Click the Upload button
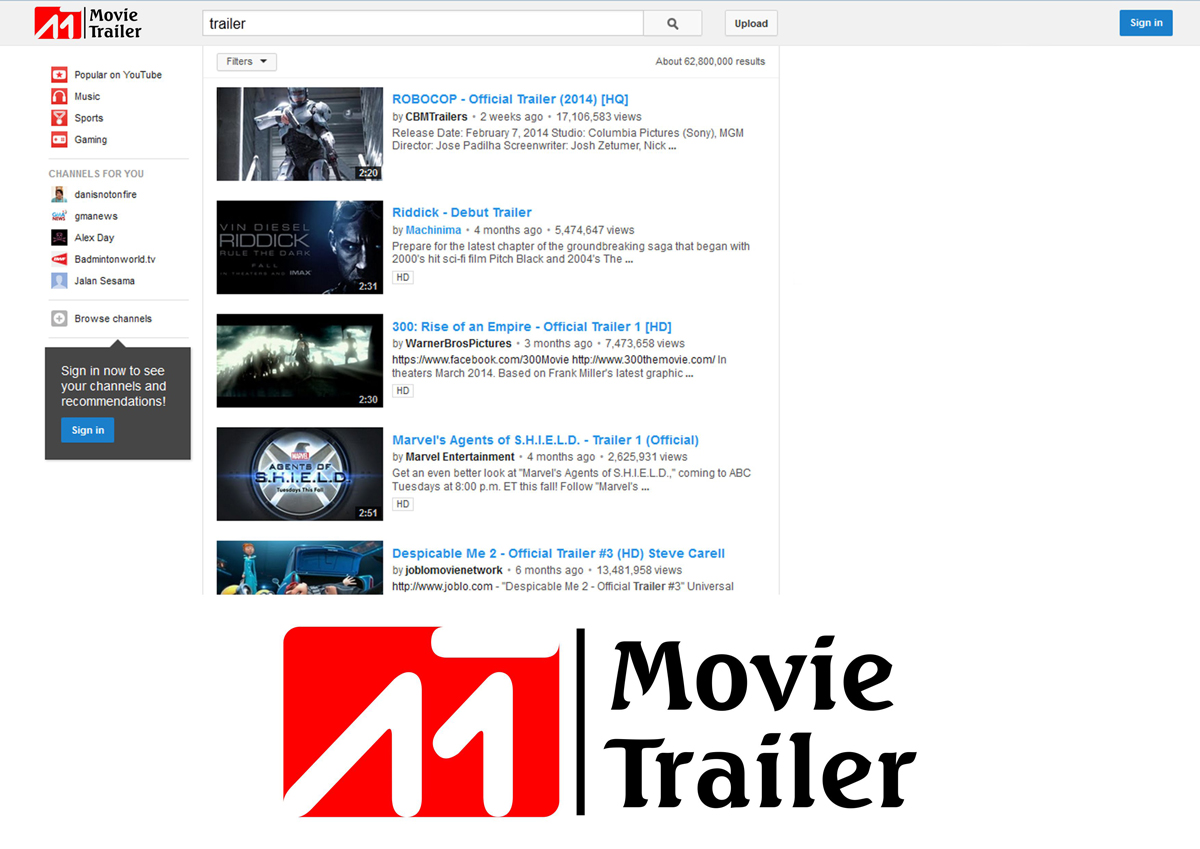 point(751,23)
